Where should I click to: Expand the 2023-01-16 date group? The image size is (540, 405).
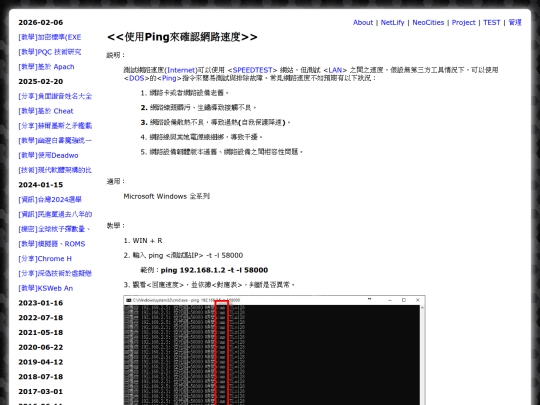41,303
